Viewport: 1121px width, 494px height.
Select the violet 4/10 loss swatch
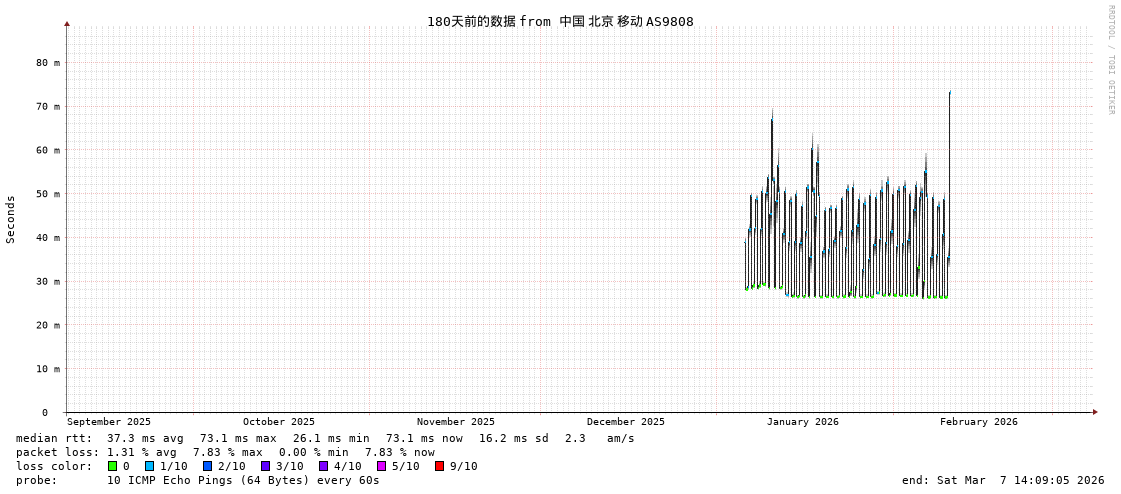tap(323, 466)
